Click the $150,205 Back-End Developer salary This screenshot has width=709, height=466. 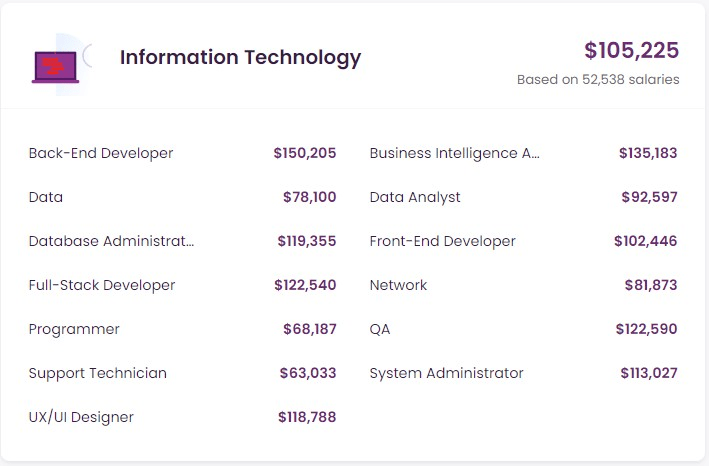(304, 153)
